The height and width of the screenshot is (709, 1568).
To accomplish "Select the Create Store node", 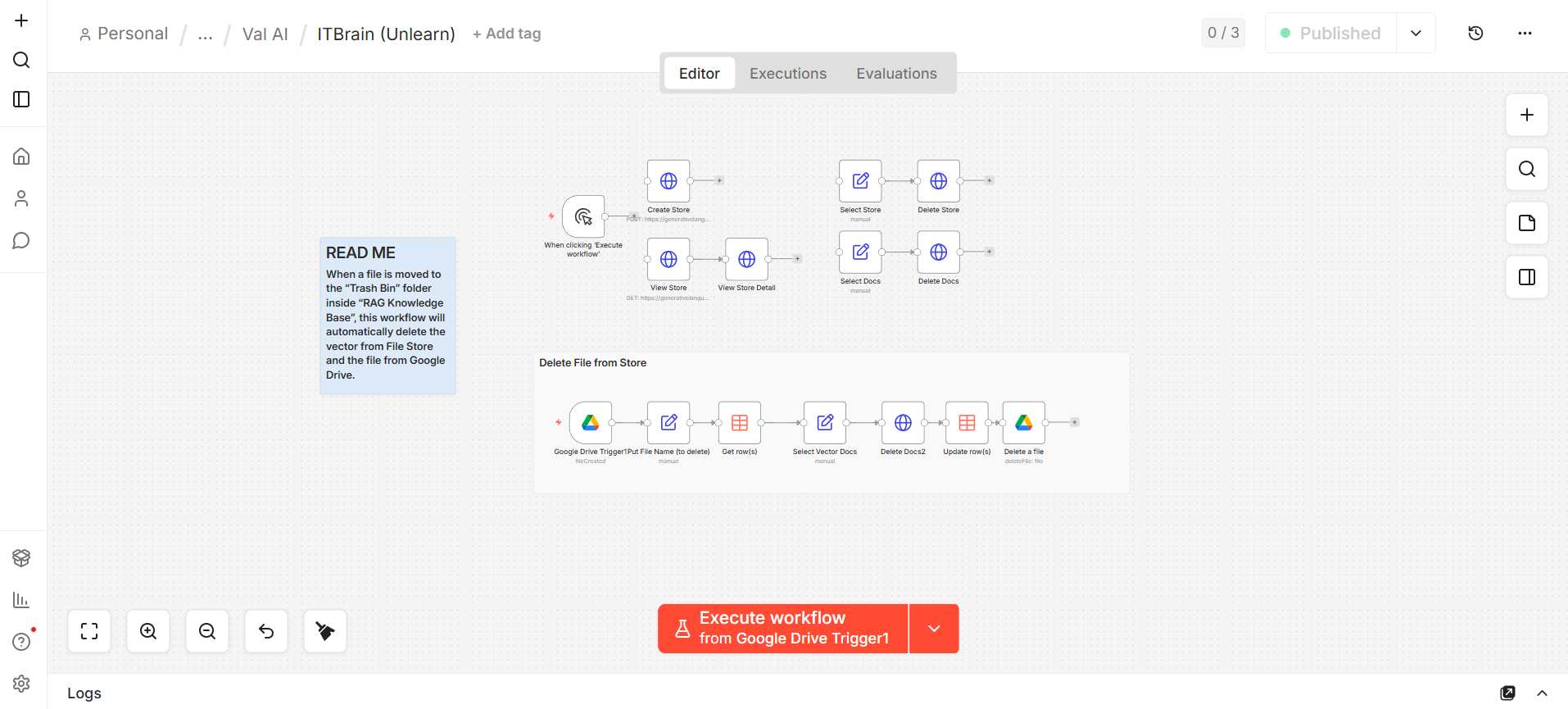I will click(x=668, y=181).
